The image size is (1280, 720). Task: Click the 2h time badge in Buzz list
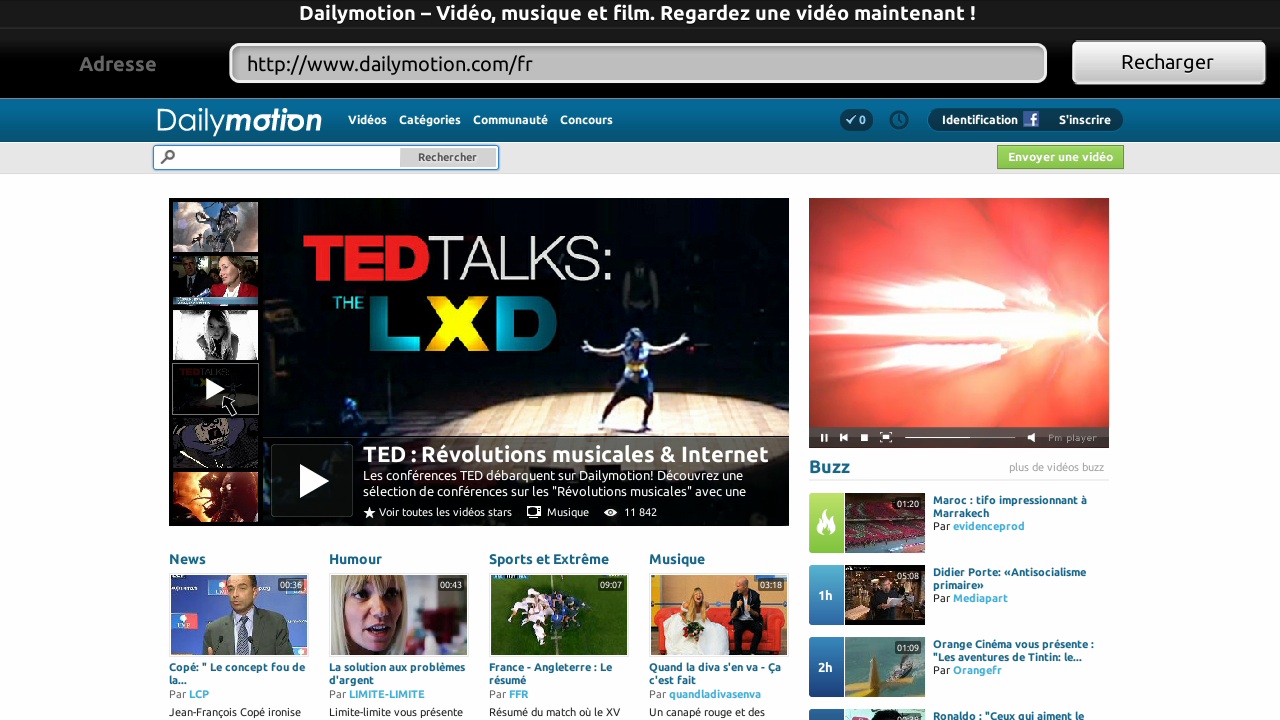pos(826,667)
